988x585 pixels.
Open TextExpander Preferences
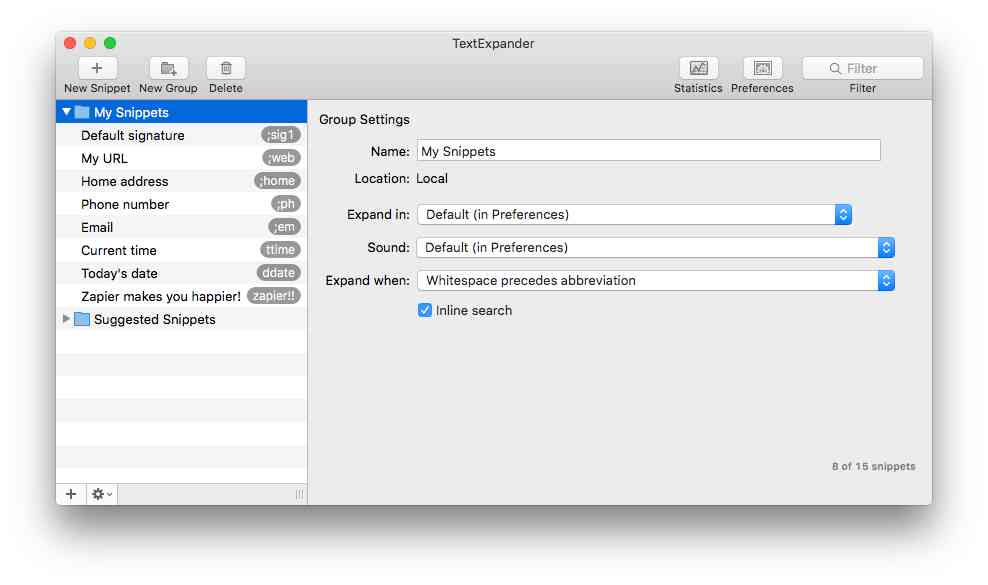click(x=762, y=67)
